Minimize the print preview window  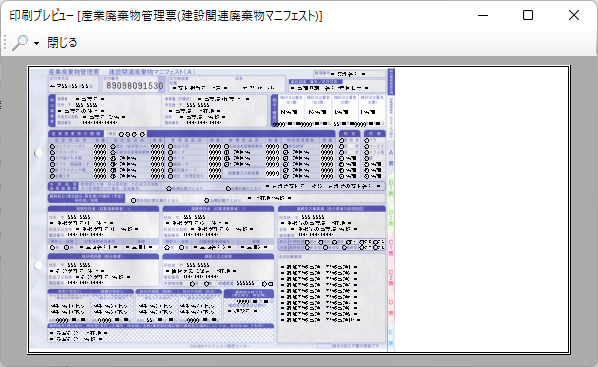point(483,15)
